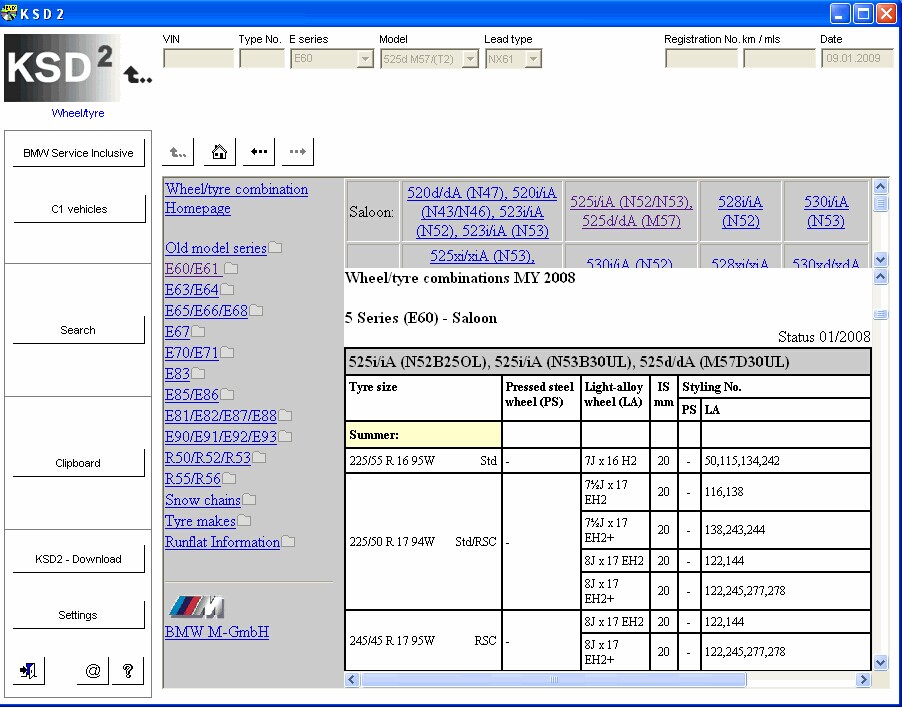Open the C1 vehicles section
Viewport: 902px width, 708px height.
(x=79, y=209)
